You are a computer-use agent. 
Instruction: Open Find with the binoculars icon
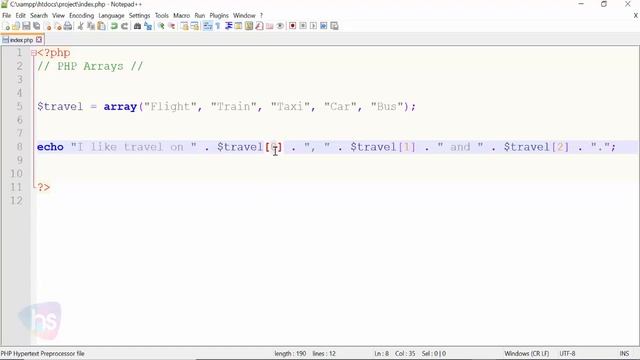pos(137,26)
